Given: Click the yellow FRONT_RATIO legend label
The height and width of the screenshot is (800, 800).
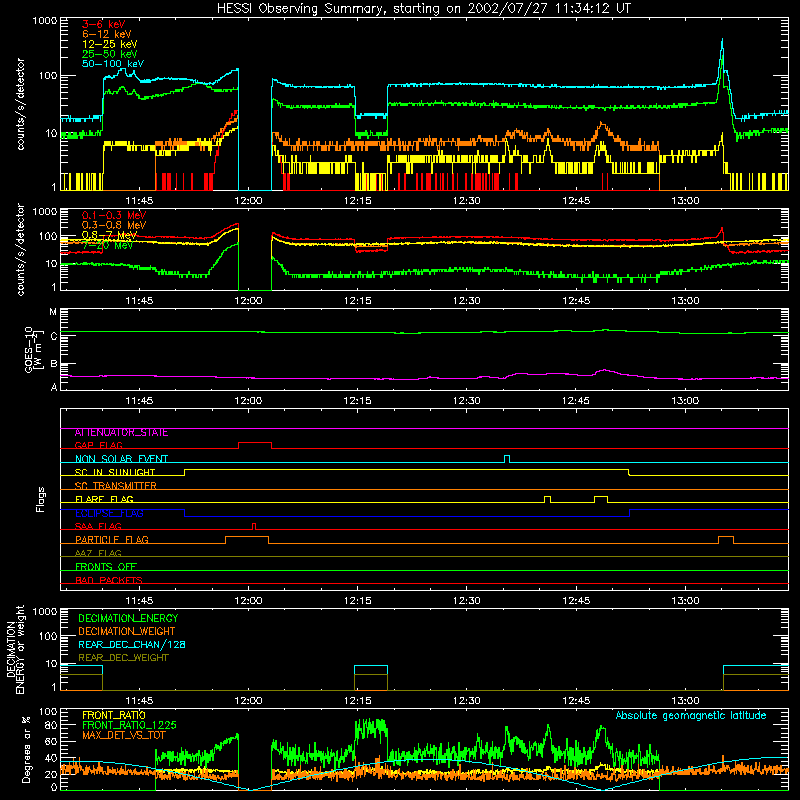Looking at the screenshot, I should coord(114,715).
